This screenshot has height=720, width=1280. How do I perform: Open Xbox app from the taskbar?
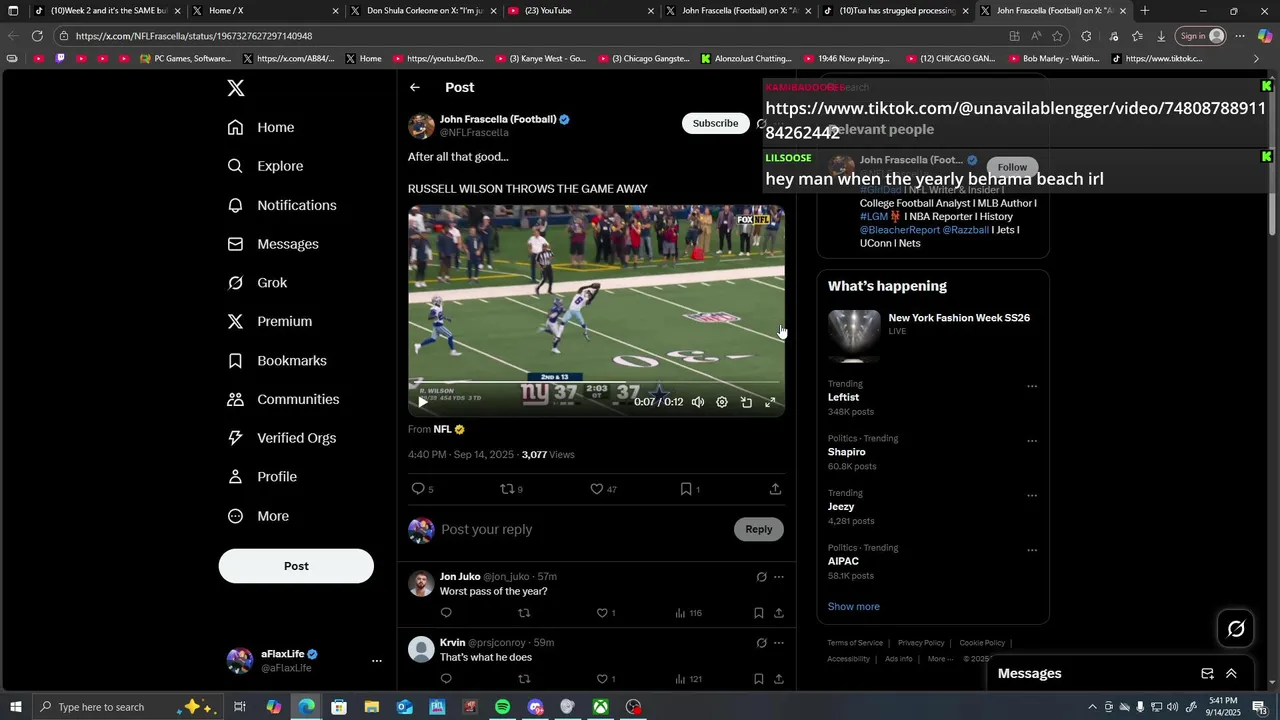[600, 707]
